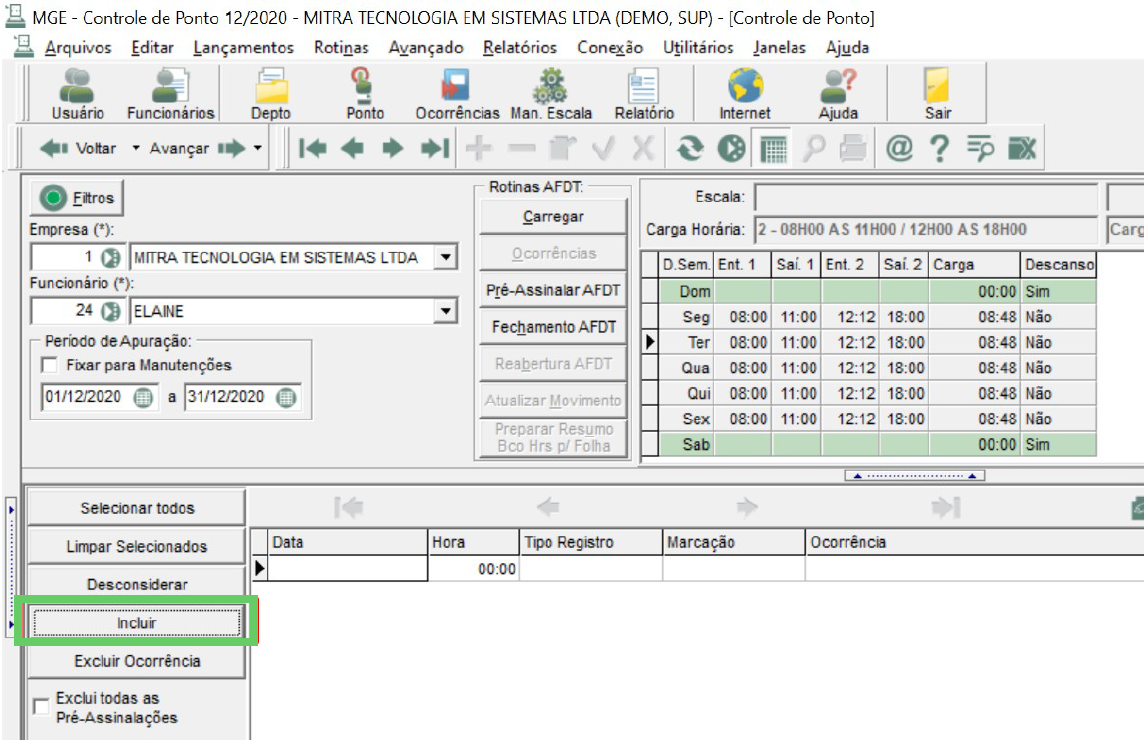Viewport: 1144px width, 742px height.
Task: Open the Conexão menu
Action: click(x=610, y=47)
